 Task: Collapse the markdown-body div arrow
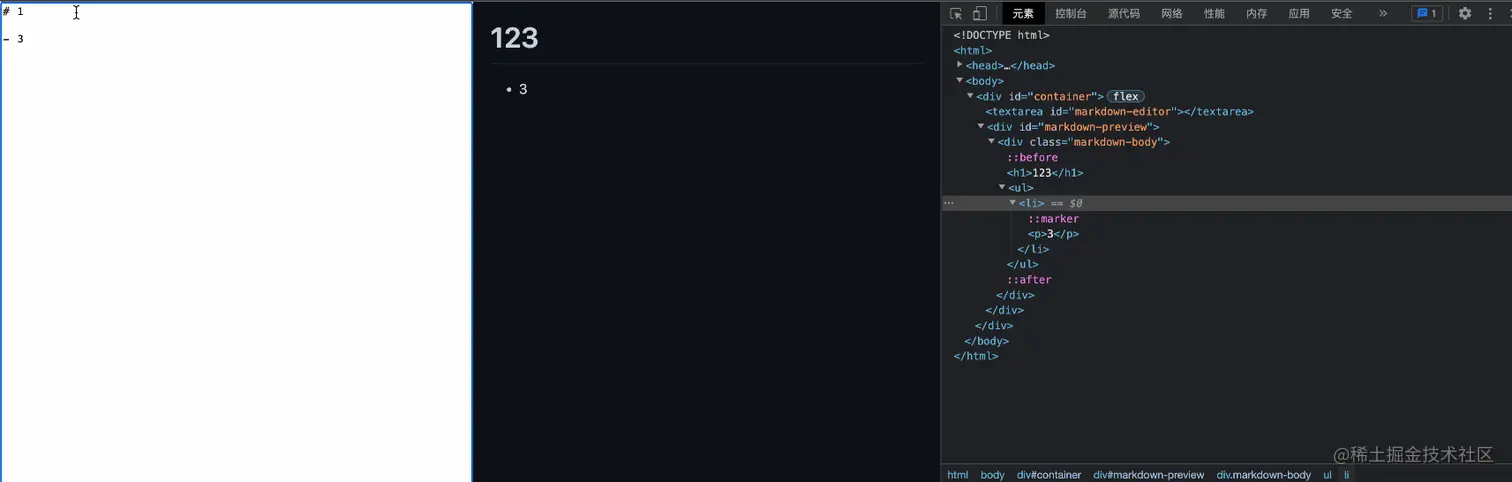tap(991, 141)
